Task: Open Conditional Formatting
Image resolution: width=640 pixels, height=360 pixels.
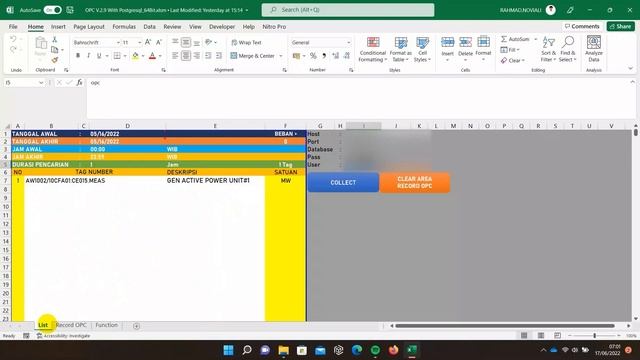Action: point(372,49)
